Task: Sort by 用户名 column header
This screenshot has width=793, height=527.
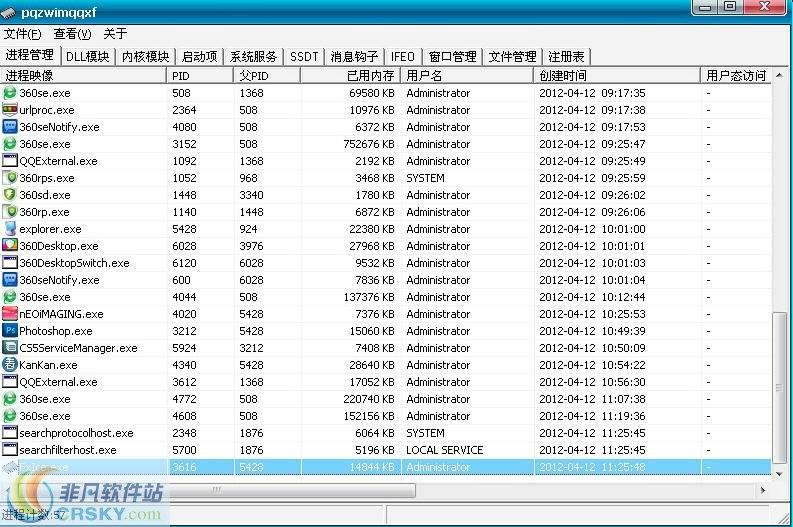Action: (467, 76)
